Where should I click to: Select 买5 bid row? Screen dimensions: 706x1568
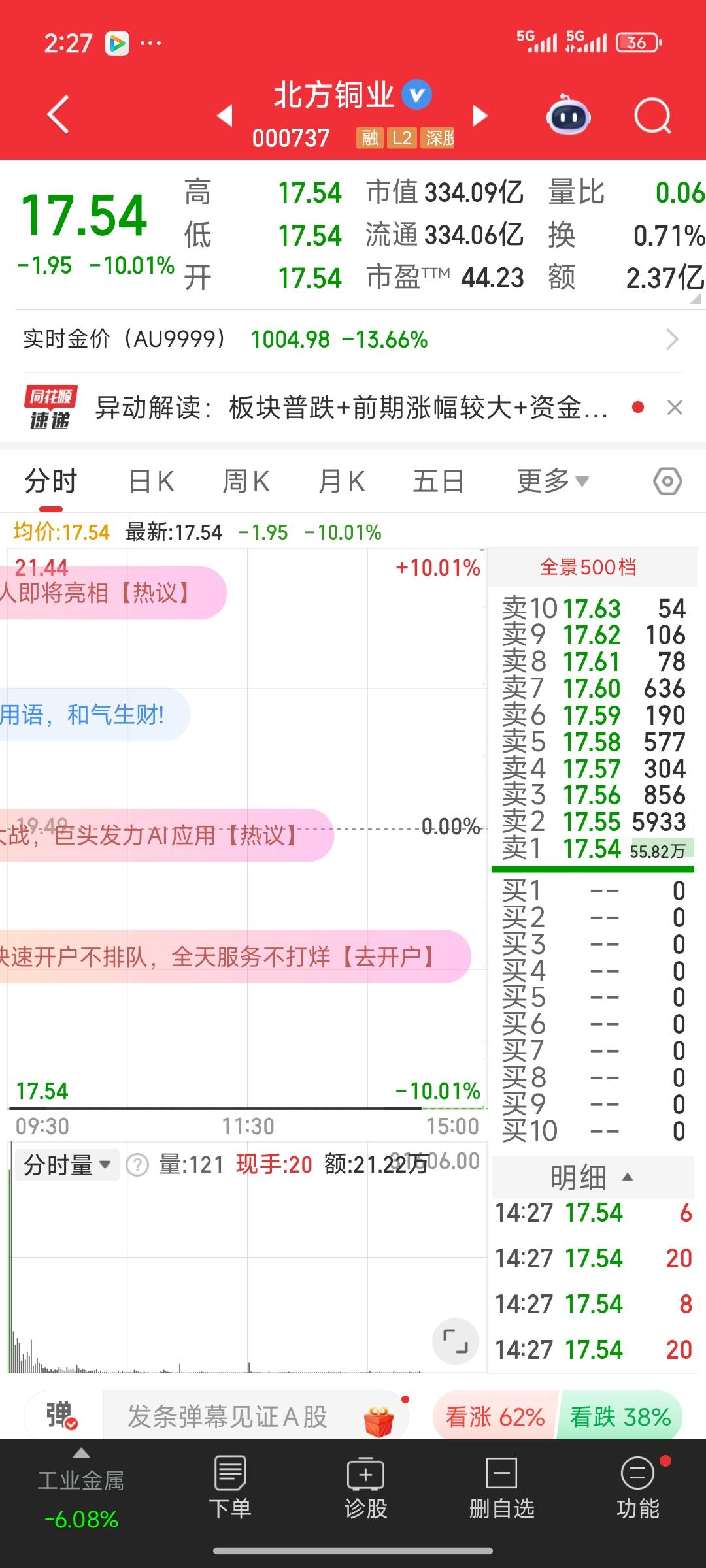[594, 998]
